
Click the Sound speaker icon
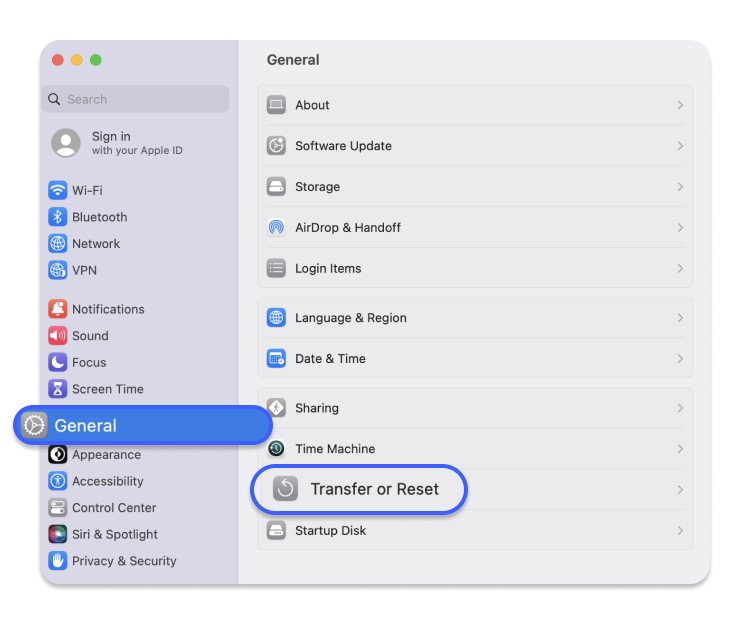[x=57, y=336]
